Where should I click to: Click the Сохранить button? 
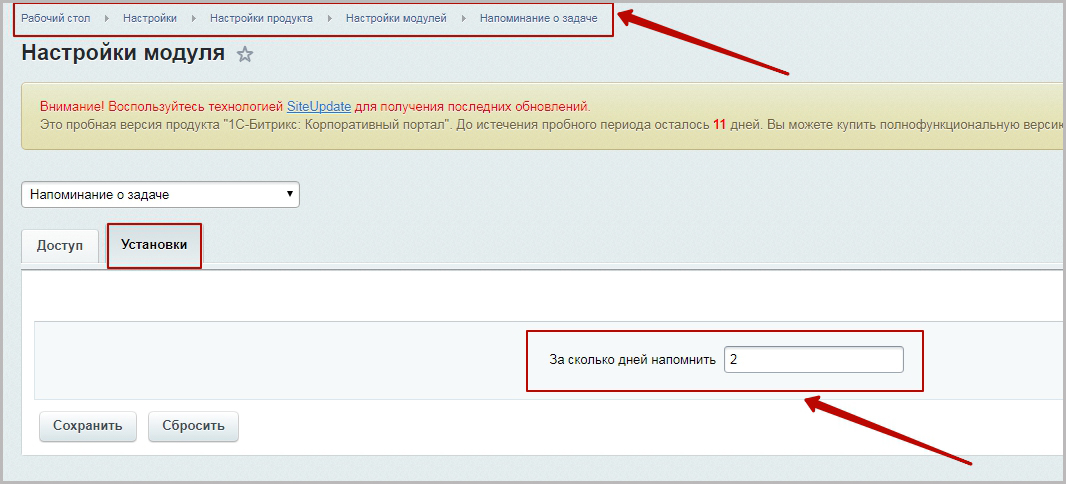pyautogui.click(x=88, y=426)
